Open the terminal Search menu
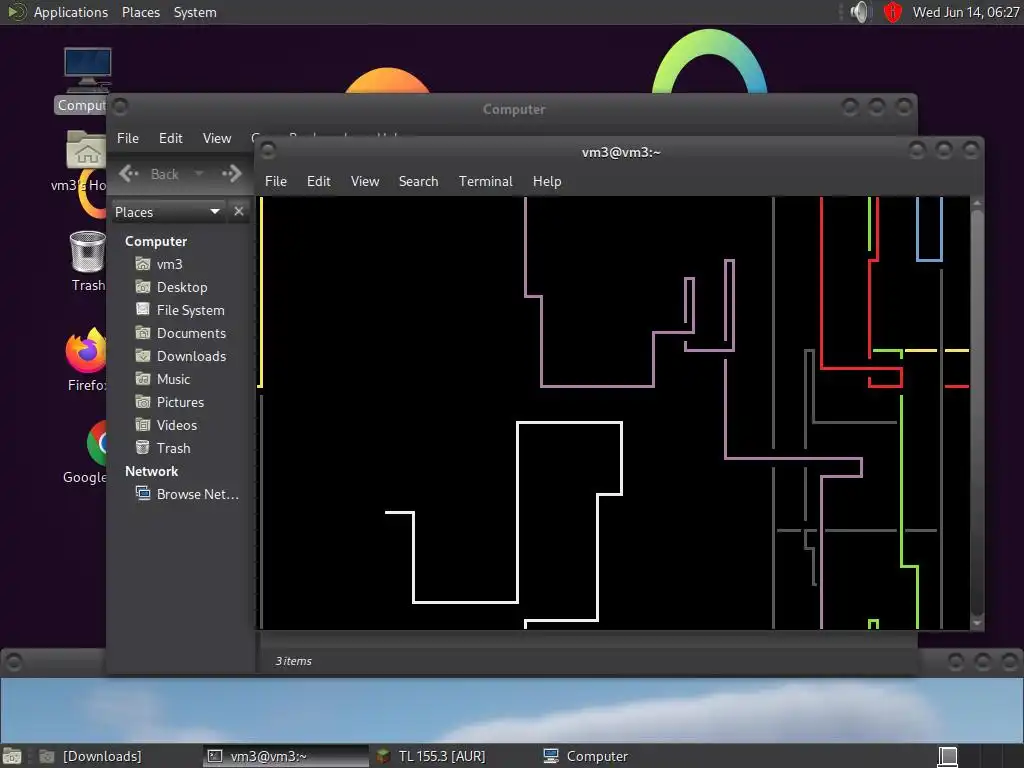Screen dimensions: 1024x768 (x=419, y=182)
